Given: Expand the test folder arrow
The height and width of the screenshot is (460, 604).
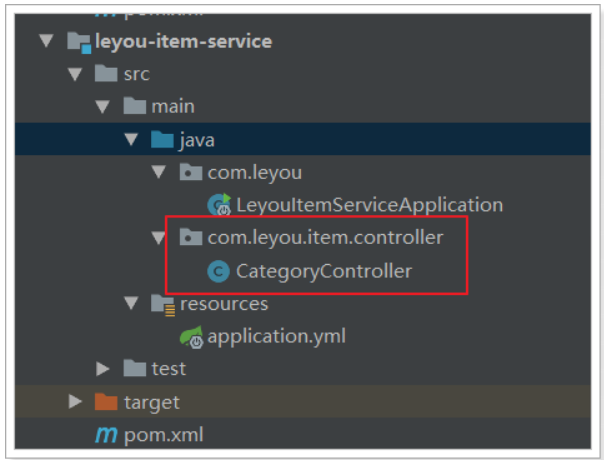Looking at the screenshot, I should pos(102,369).
